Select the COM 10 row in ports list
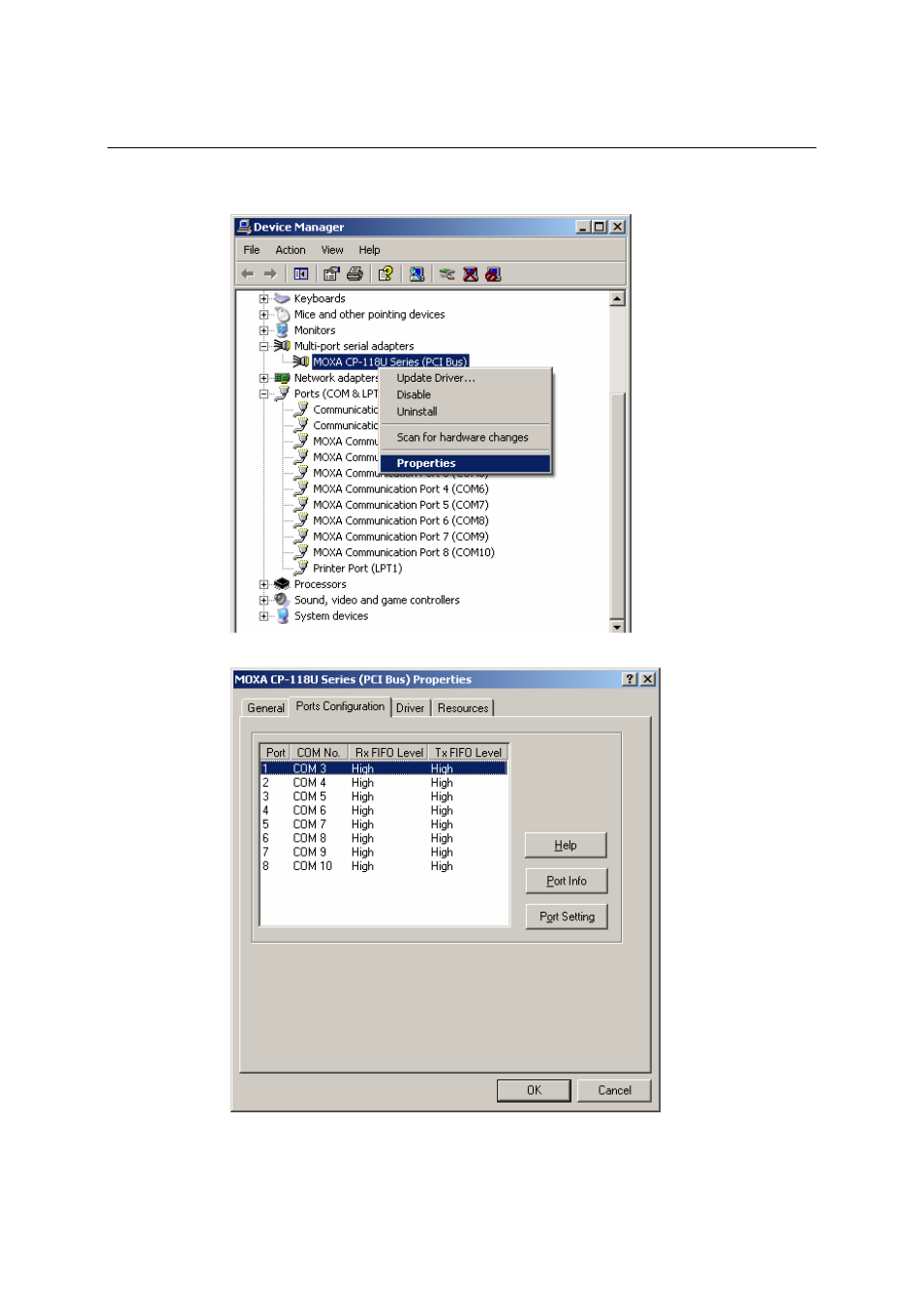This screenshot has height=1308, width=924. pos(384,866)
